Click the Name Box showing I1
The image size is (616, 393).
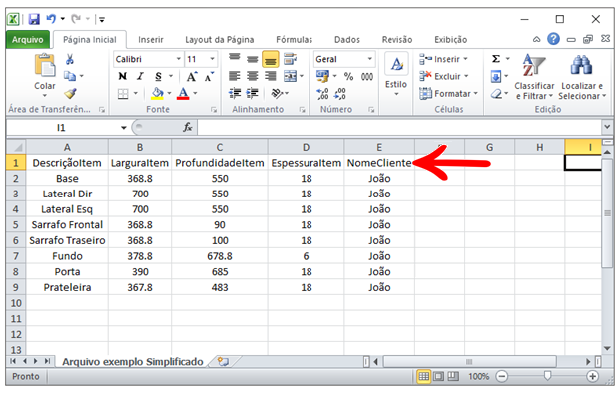pos(62,127)
